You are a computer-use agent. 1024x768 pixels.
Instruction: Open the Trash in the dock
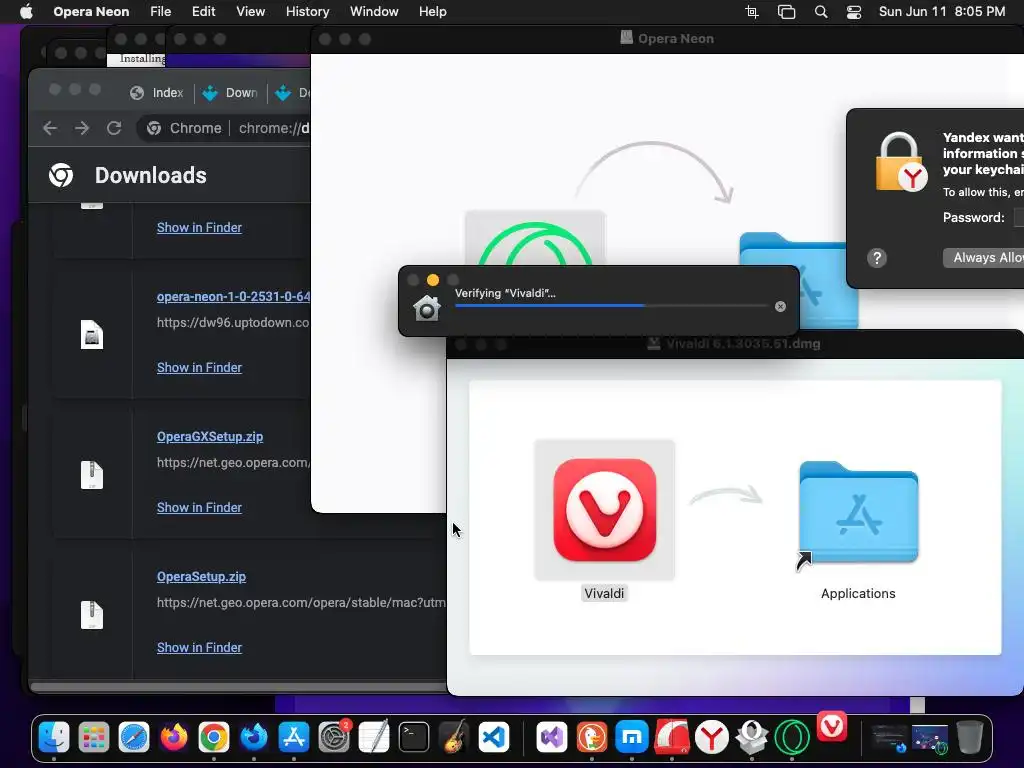click(x=970, y=738)
